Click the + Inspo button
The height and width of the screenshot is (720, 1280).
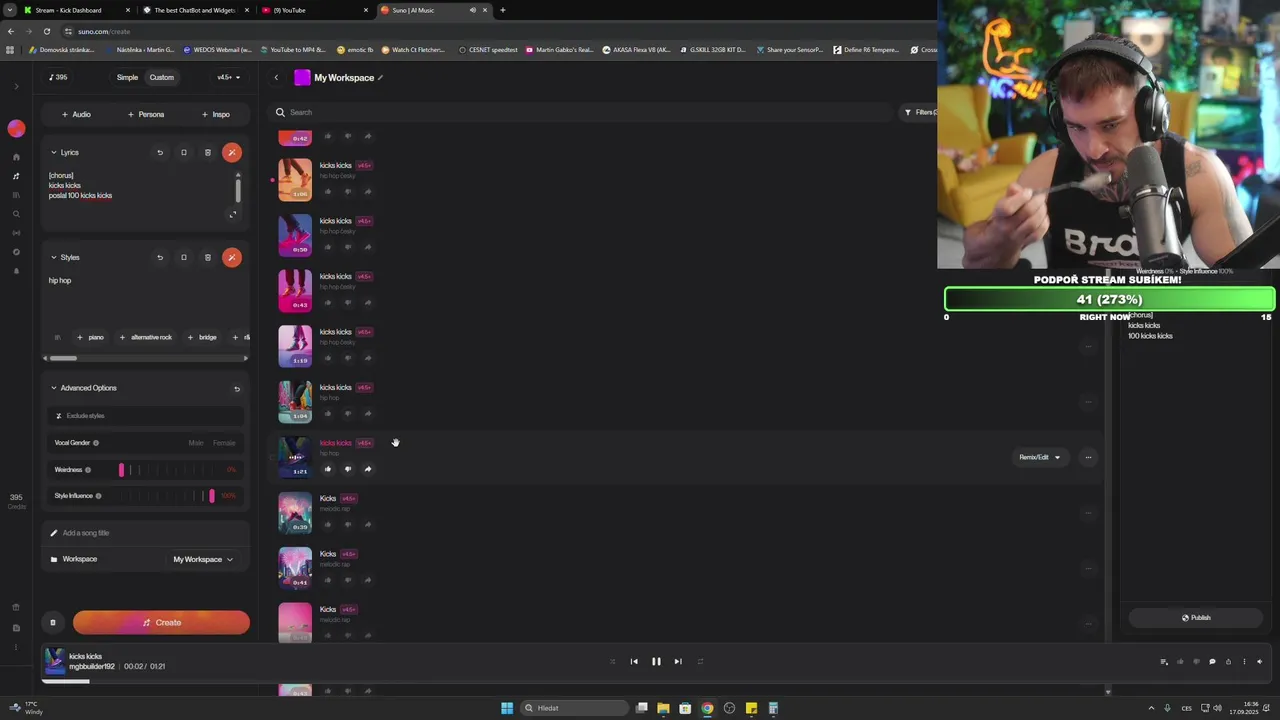coord(216,115)
